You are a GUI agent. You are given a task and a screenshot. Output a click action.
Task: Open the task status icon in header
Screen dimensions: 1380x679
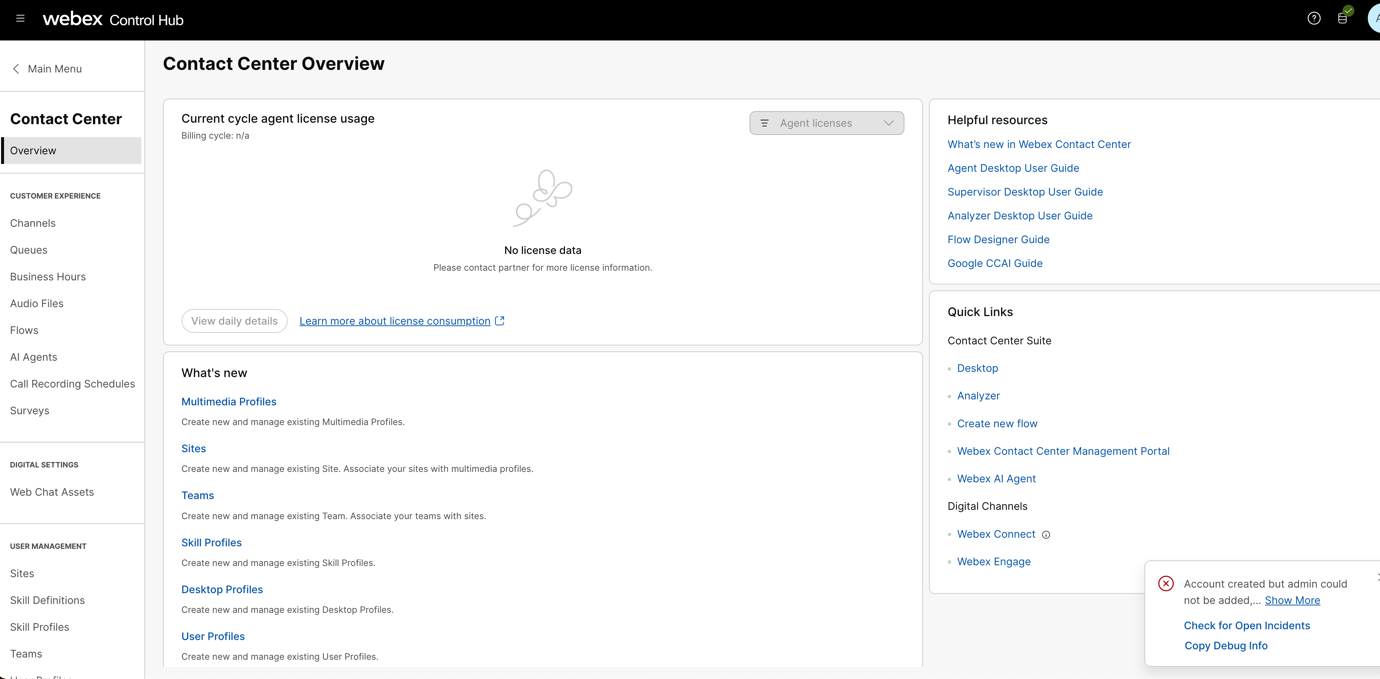(1343, 18)
